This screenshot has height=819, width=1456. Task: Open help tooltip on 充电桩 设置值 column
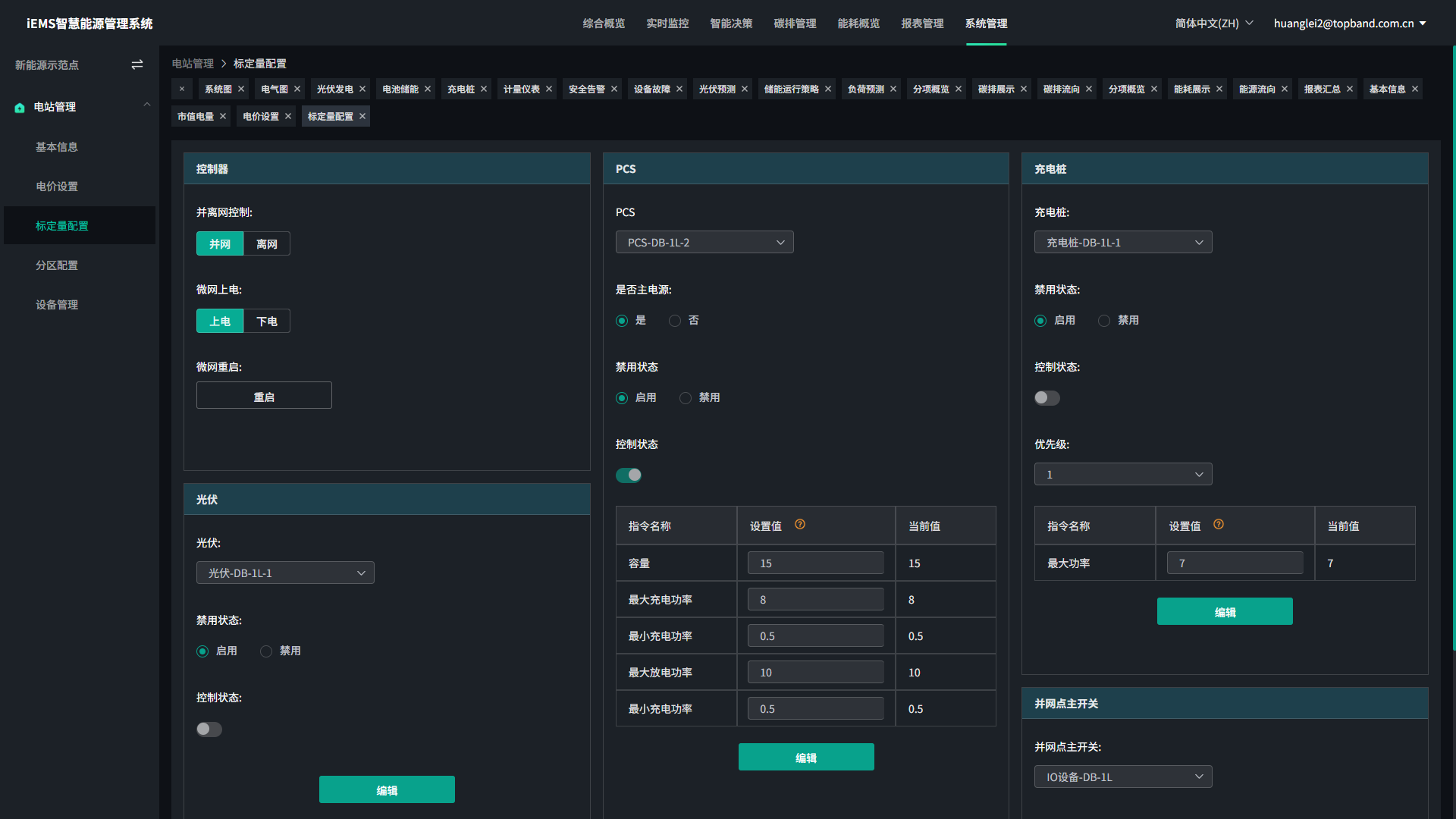click(x=1219, y=523)
